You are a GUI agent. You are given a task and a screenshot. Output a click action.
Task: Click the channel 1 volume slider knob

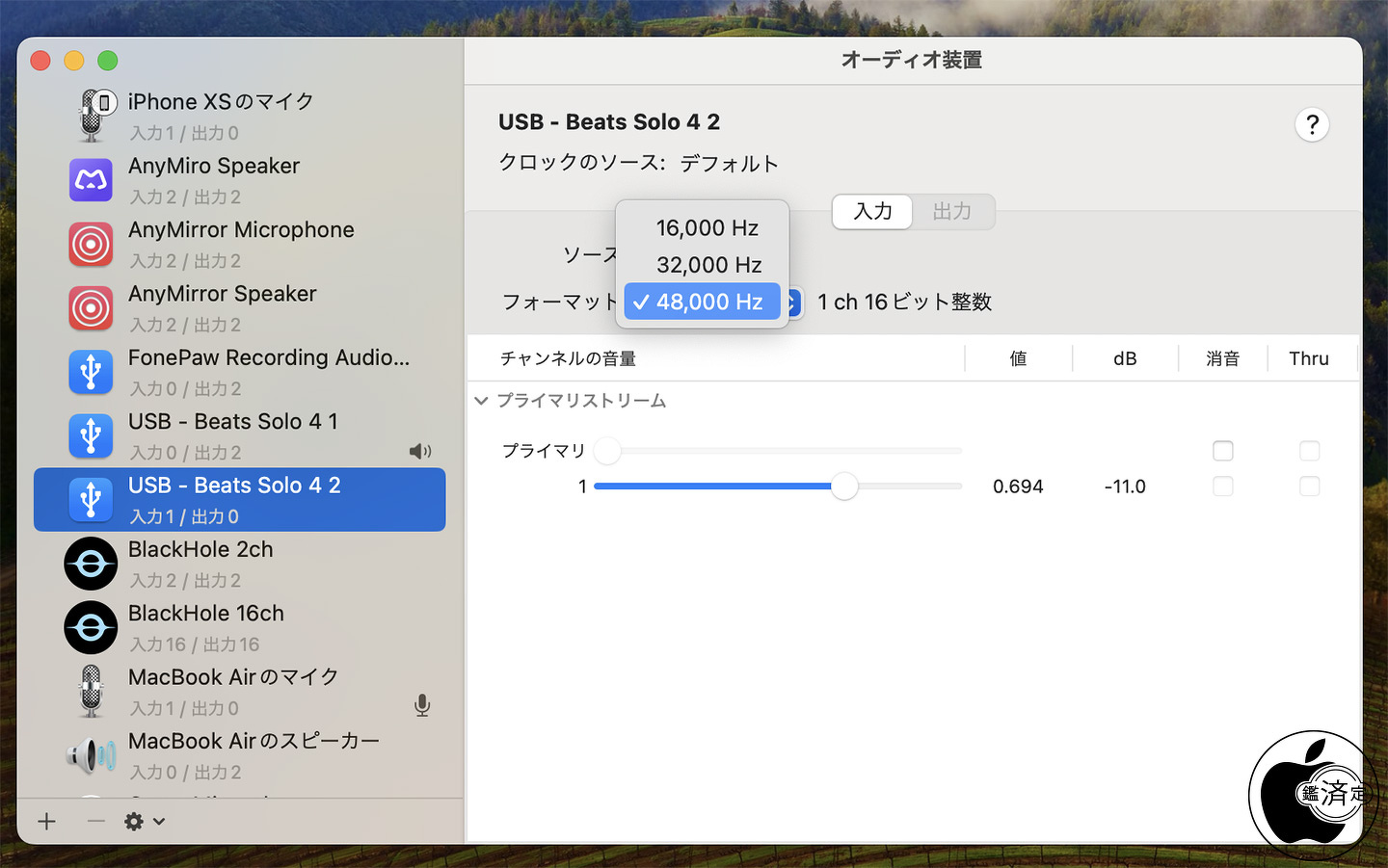tap(844, 486)
